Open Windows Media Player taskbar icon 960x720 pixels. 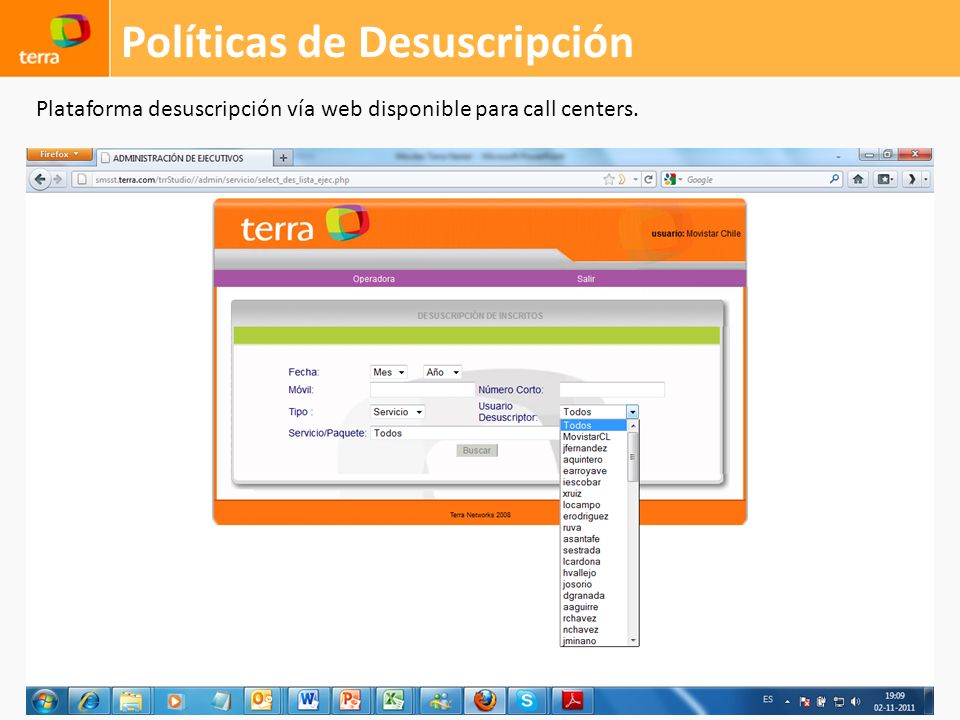174,701
